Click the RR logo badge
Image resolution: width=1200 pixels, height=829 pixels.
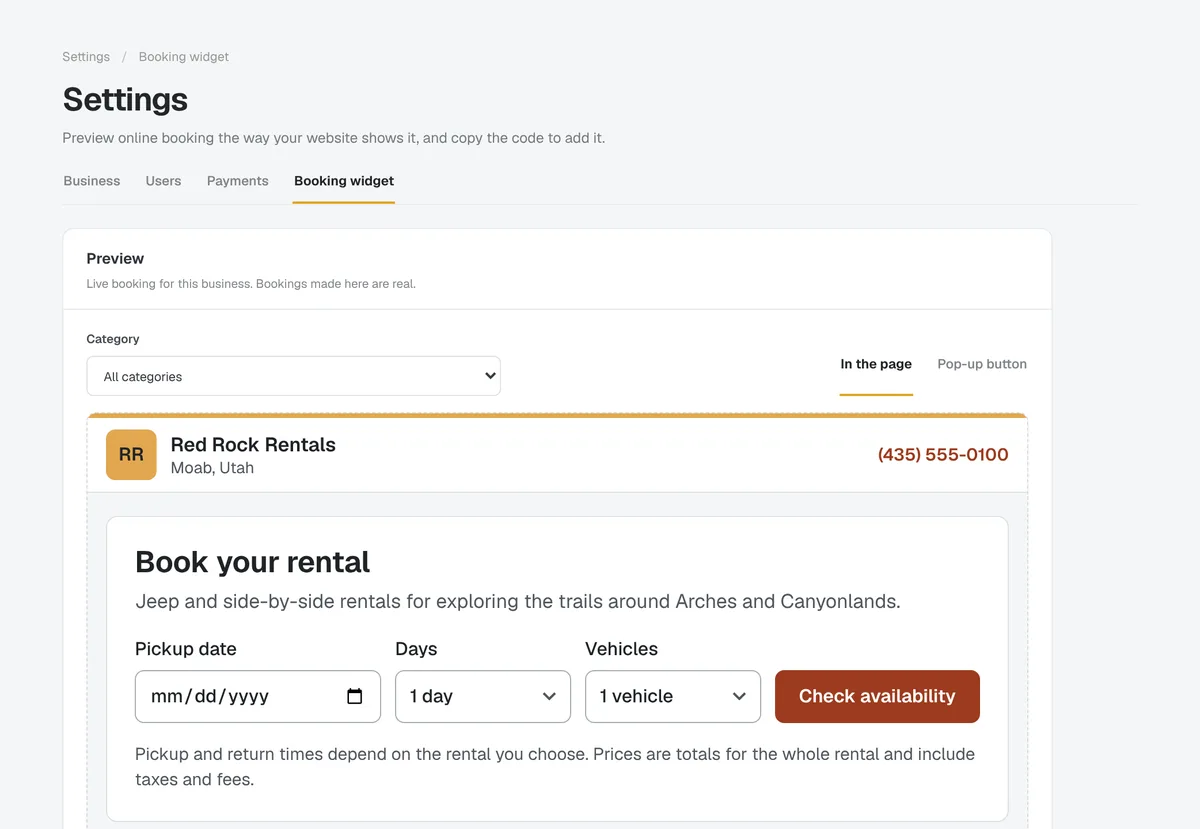131,455
